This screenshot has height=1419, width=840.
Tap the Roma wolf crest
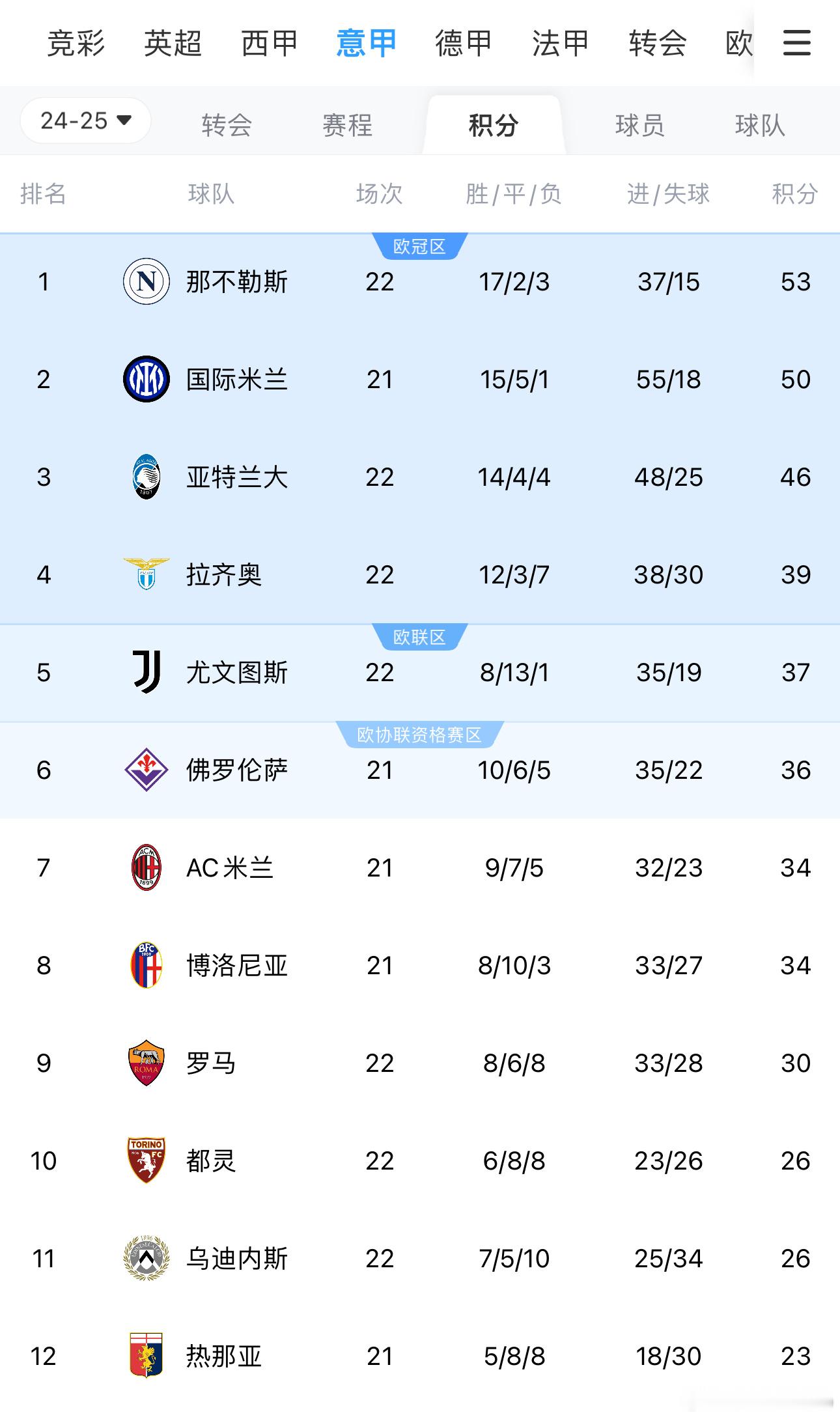147,1063
